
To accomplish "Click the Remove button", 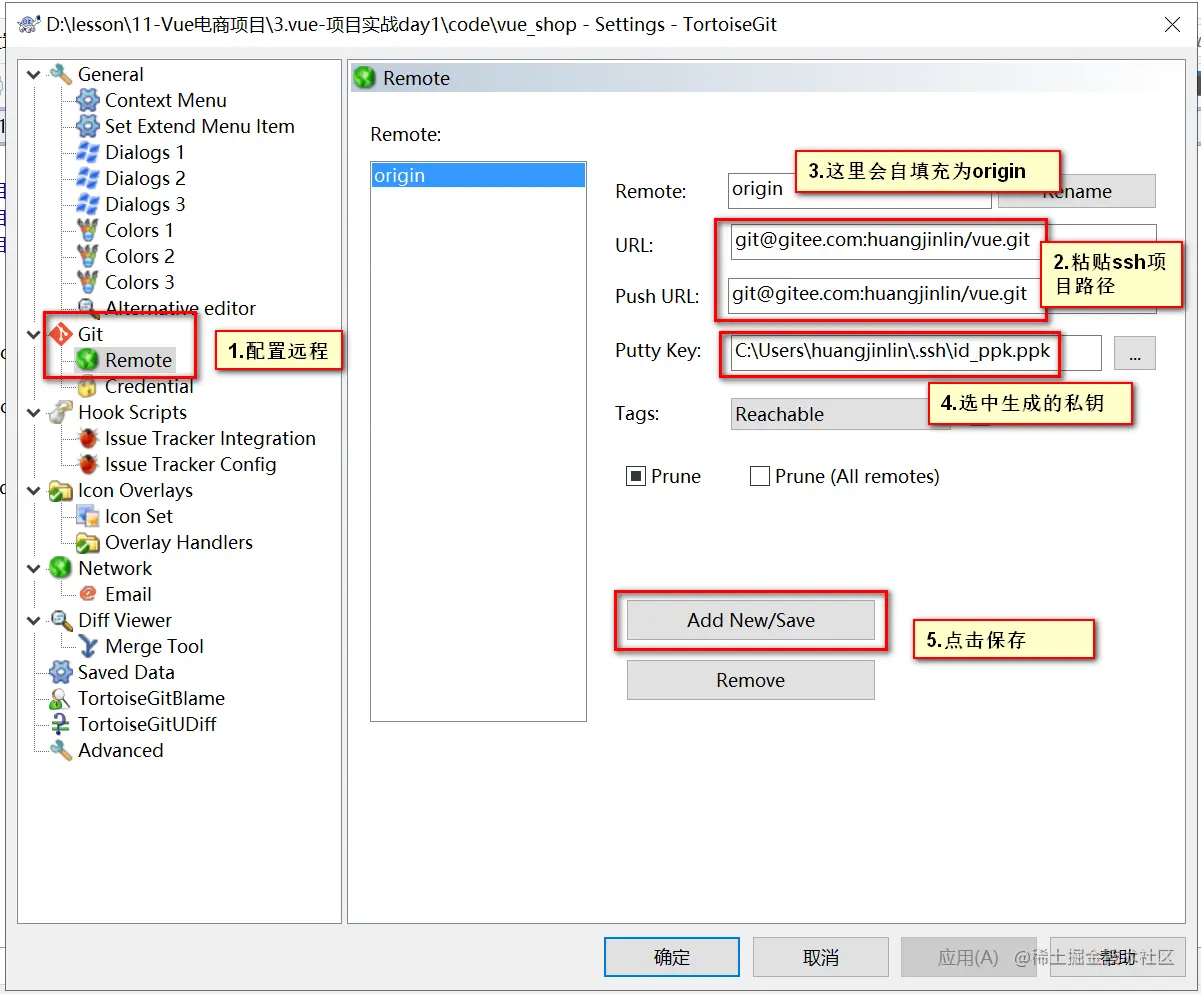I will pos(751,680).
